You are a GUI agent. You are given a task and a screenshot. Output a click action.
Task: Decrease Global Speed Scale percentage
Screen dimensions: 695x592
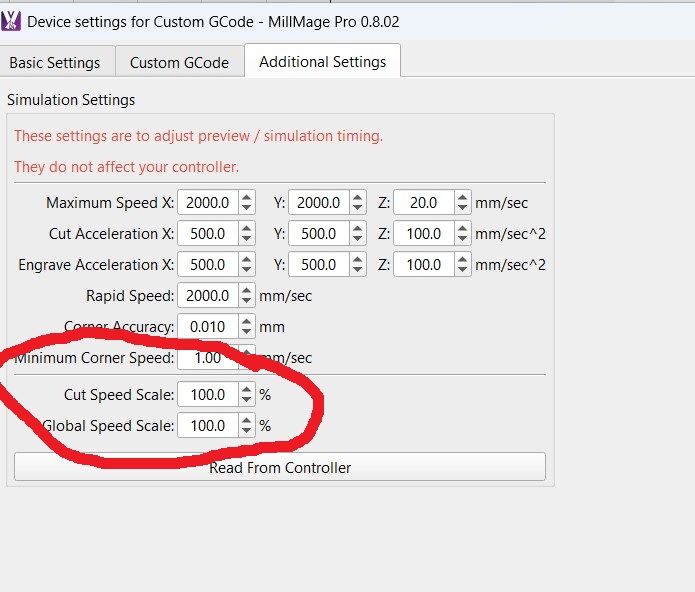[246, 431]
